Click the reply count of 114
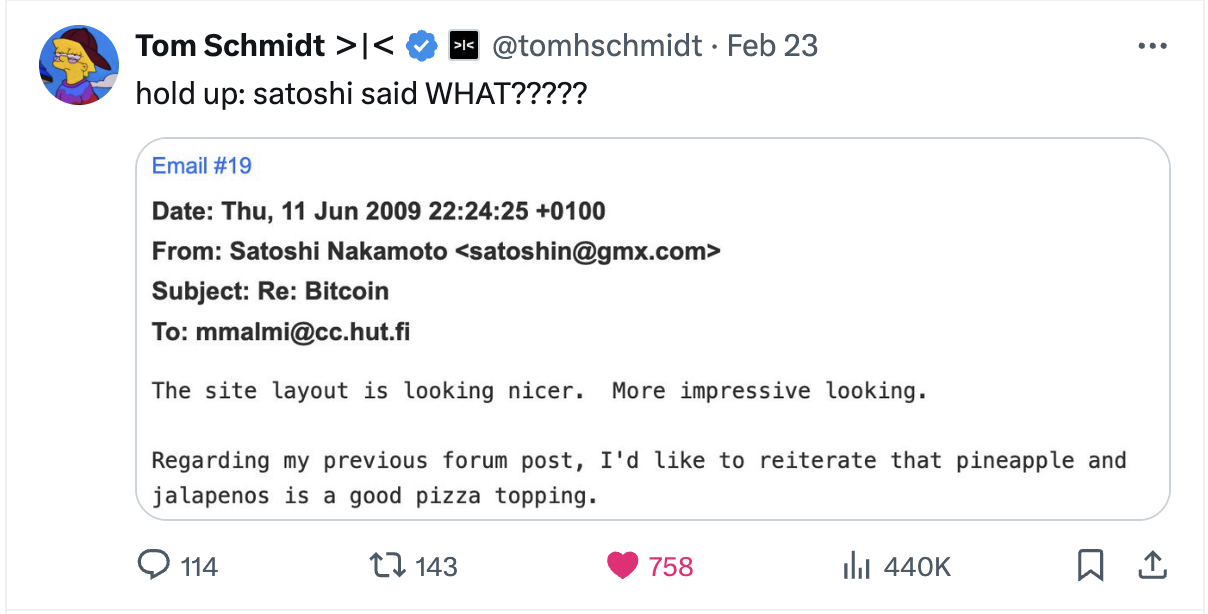 tap(198, 566)
